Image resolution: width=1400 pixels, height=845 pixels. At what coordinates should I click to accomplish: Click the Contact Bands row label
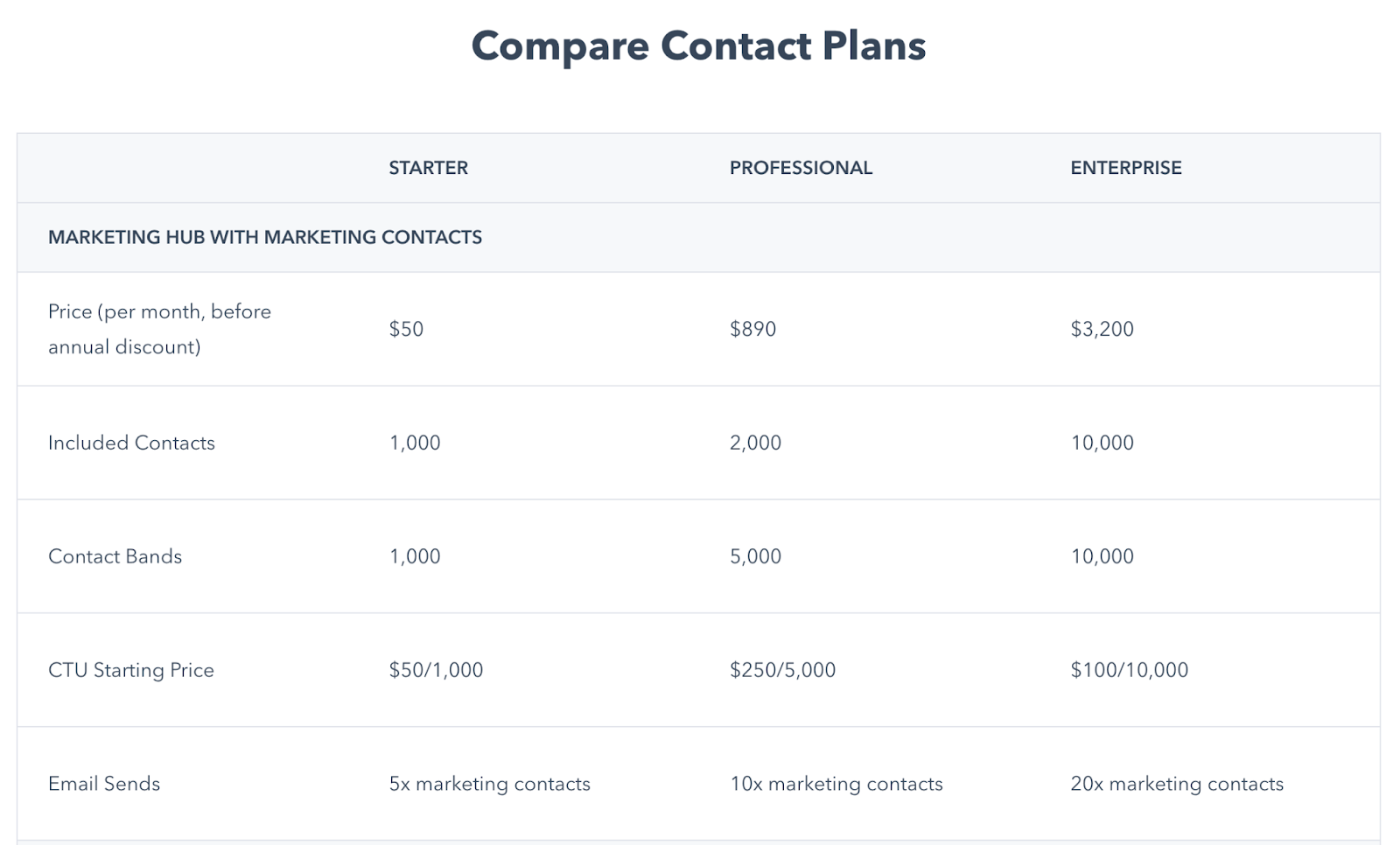(115, 556)
